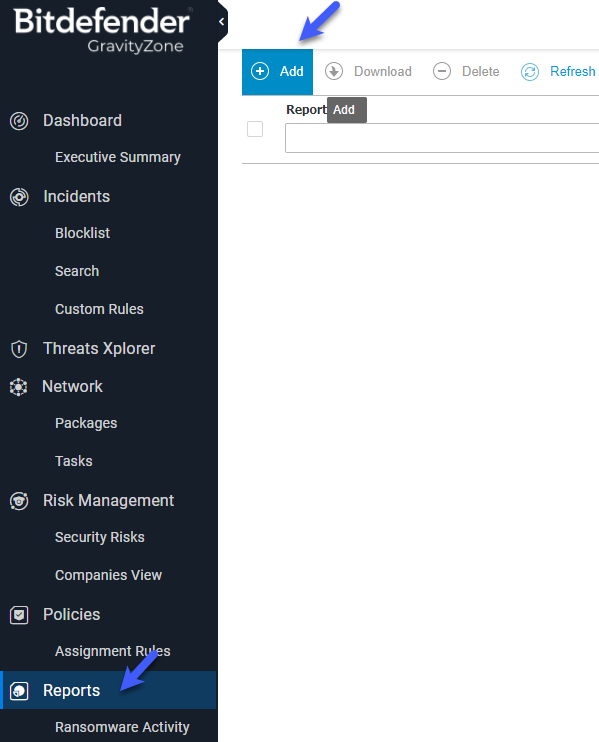Click the Reports pie-chart icon

click(19, 691)
